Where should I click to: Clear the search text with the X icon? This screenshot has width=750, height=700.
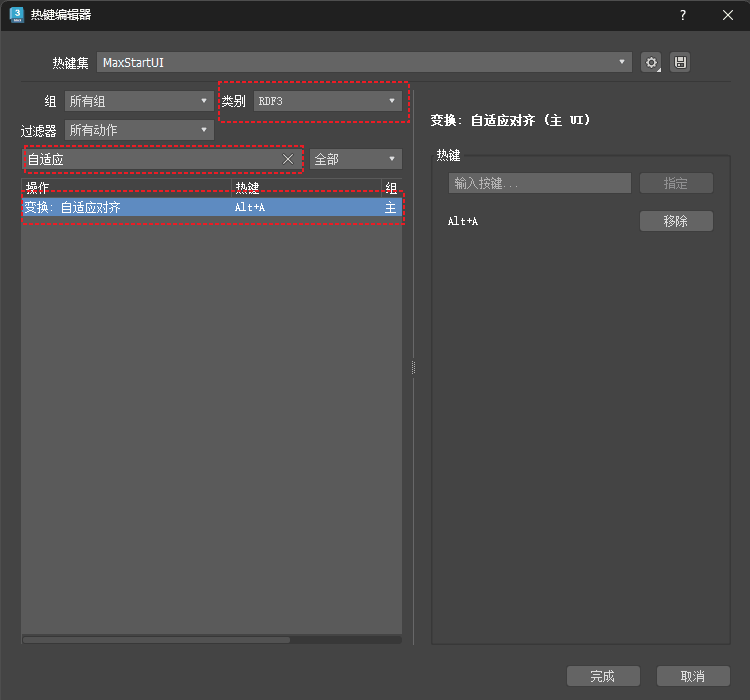[288, 159]
